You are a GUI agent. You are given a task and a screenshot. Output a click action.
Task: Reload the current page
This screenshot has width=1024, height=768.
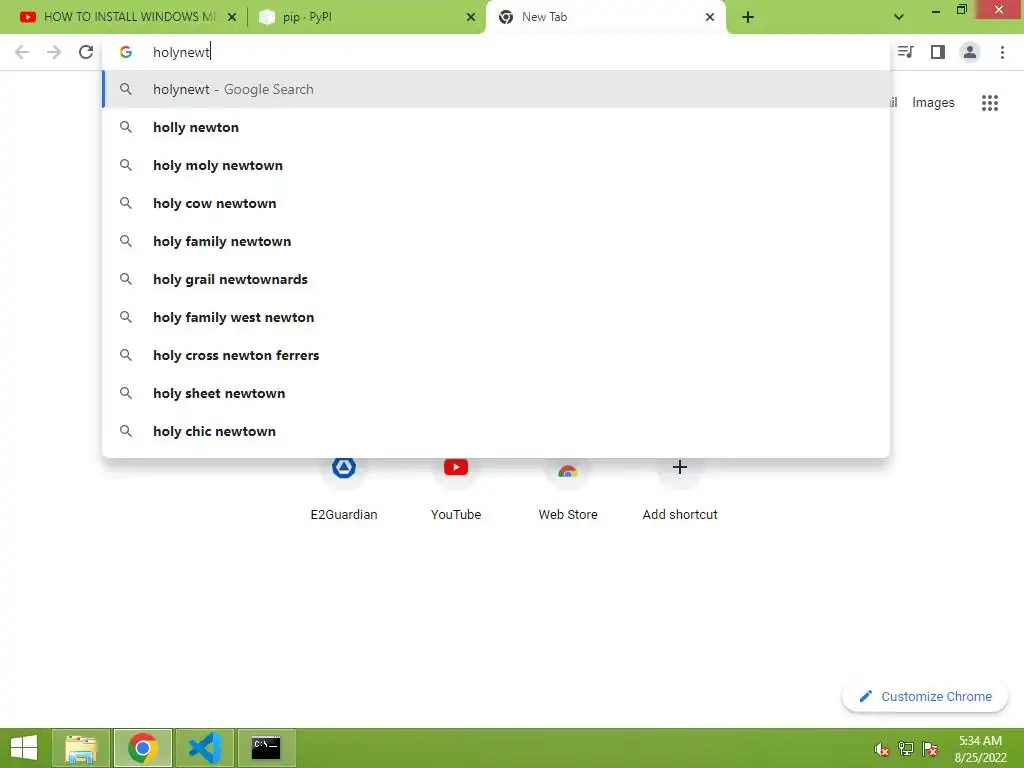[86, 52]
